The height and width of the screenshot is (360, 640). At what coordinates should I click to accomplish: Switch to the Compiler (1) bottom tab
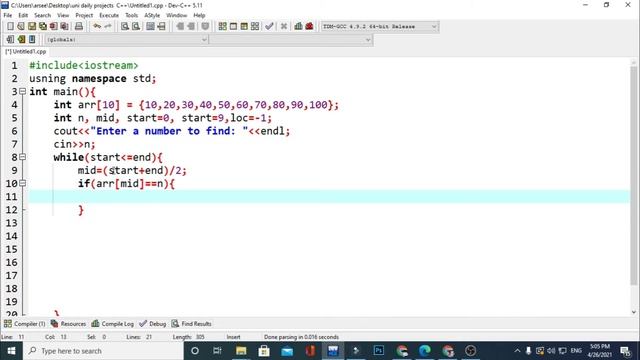point(24,324)
